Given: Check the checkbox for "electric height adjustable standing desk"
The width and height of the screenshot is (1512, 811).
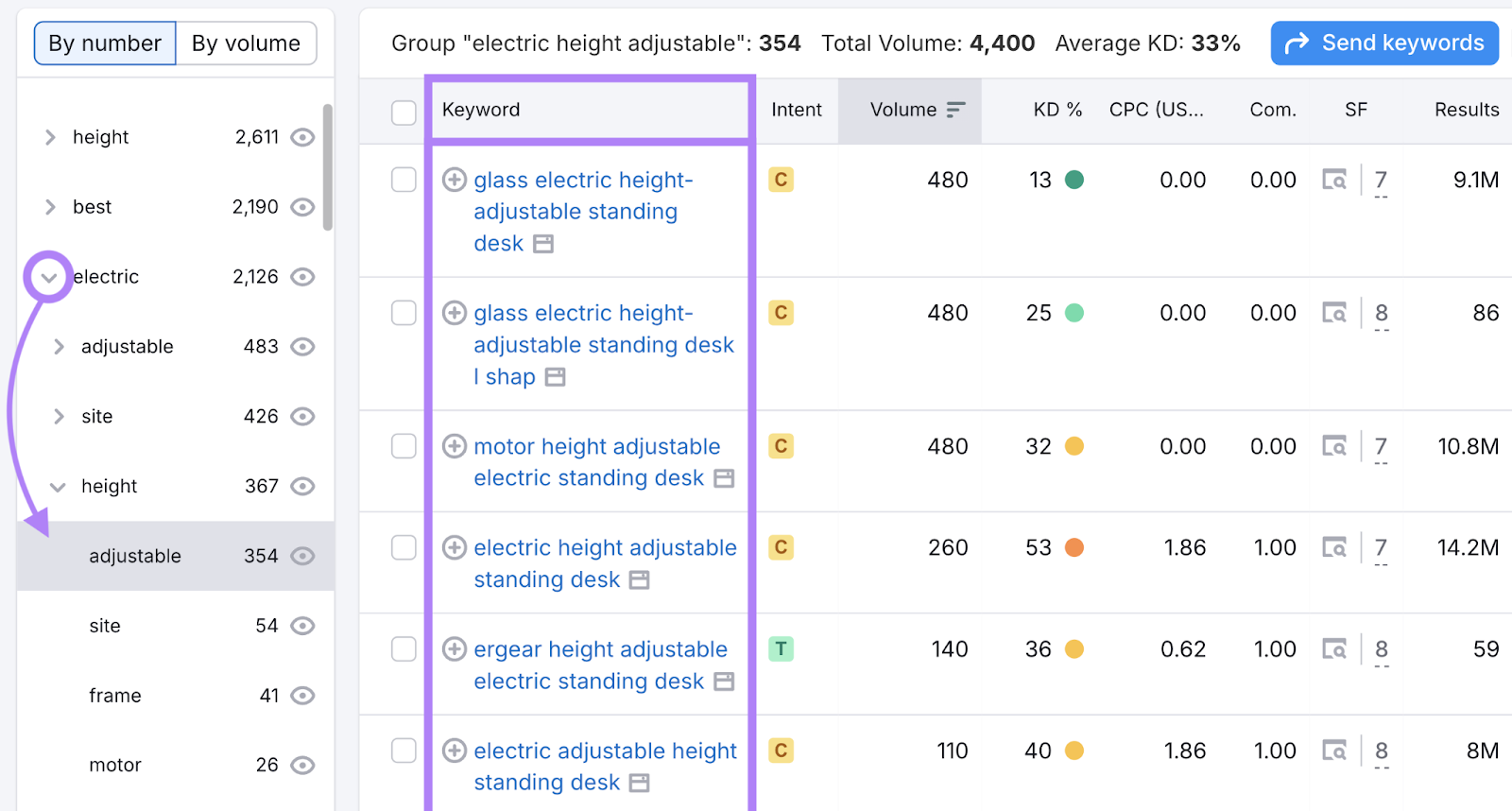Looking at the screenshot, I should coord(404,547).
